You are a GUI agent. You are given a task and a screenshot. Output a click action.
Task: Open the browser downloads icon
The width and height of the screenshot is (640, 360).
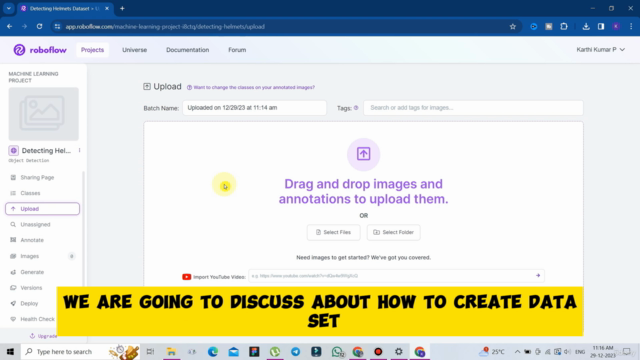[x=586, y=26]
